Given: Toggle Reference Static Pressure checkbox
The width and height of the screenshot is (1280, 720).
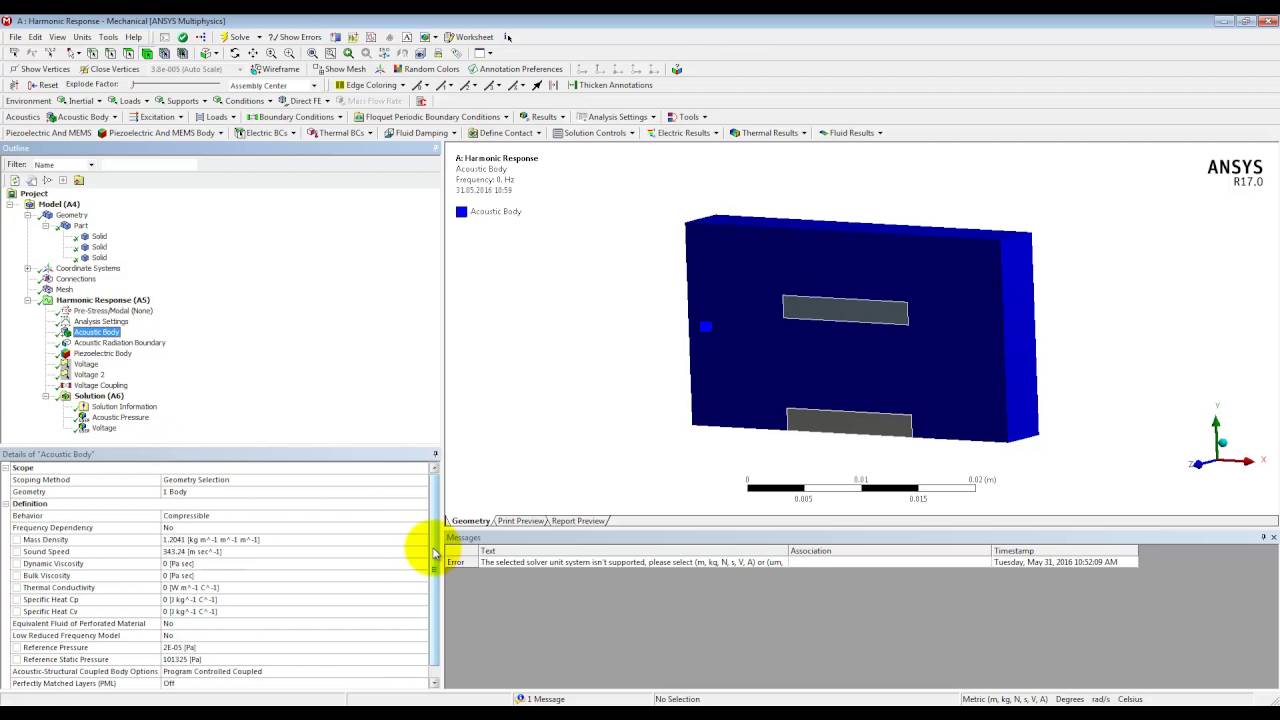Looking at the screenshot, I should pyautogui.click(x=16, y=660).
